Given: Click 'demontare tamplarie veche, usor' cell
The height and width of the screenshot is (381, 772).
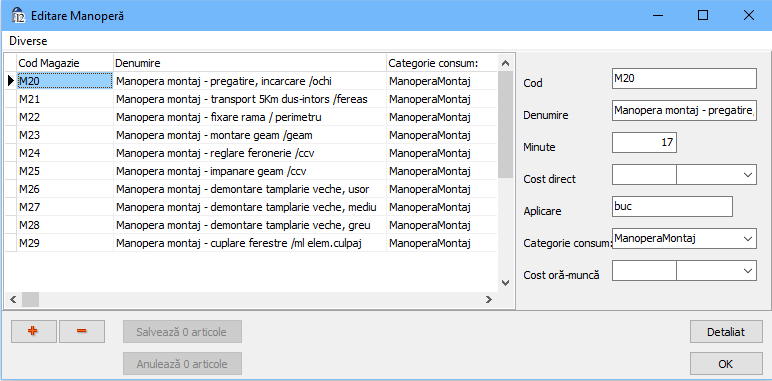Looking at the screenshot, I should [250, 189].
